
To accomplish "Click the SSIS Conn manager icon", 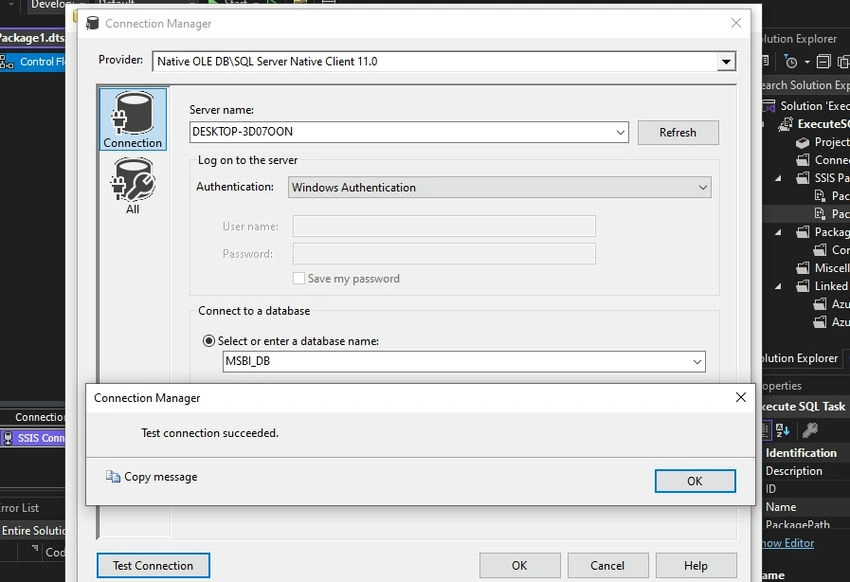I will [x=8, y=438].
